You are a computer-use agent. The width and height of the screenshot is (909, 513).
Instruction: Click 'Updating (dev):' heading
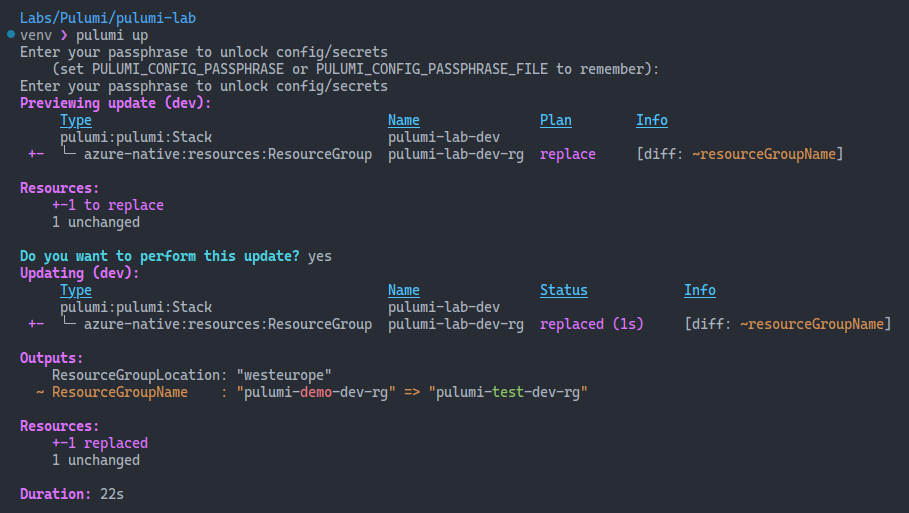coord(79,273)
